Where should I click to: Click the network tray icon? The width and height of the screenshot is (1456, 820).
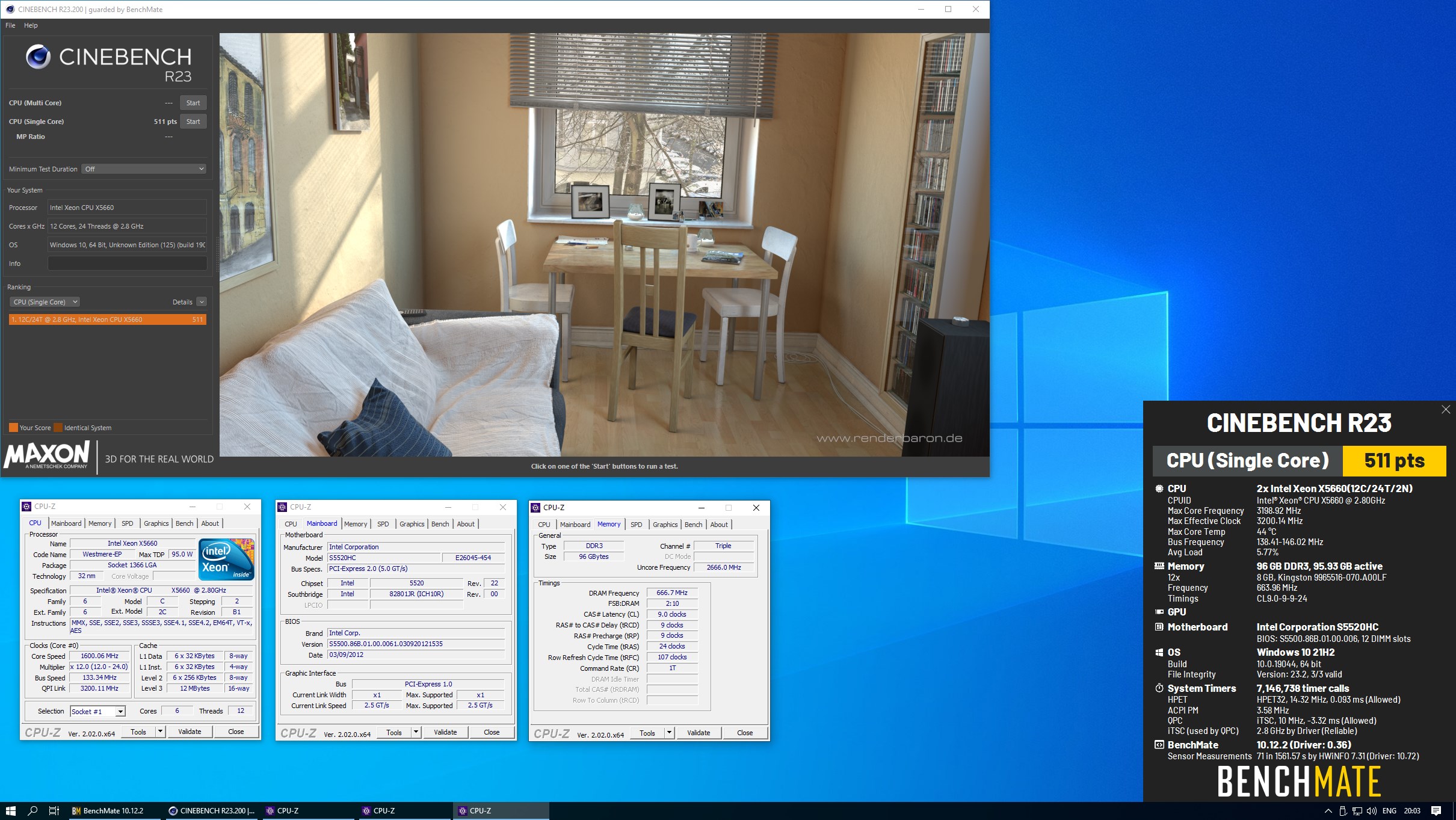click(1357, 811)
